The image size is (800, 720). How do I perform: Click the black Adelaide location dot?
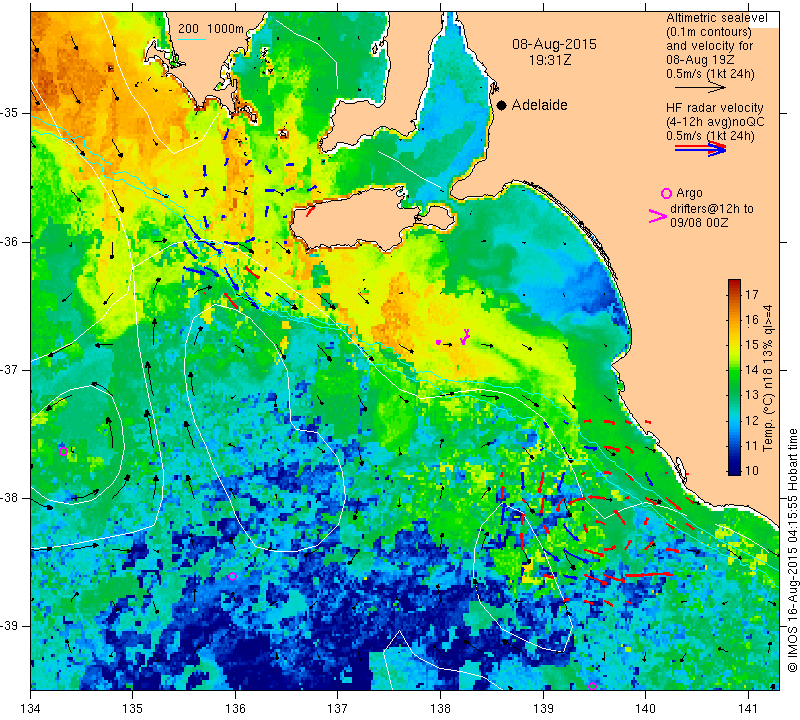click(502, 105)
